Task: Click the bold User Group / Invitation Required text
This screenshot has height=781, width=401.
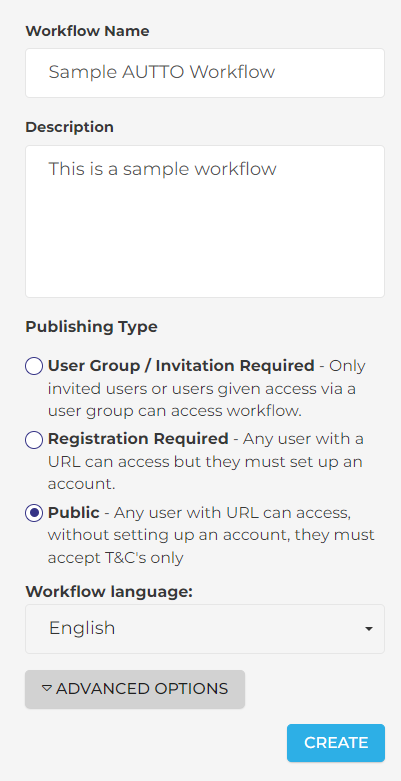Action: tap(181, 366)
